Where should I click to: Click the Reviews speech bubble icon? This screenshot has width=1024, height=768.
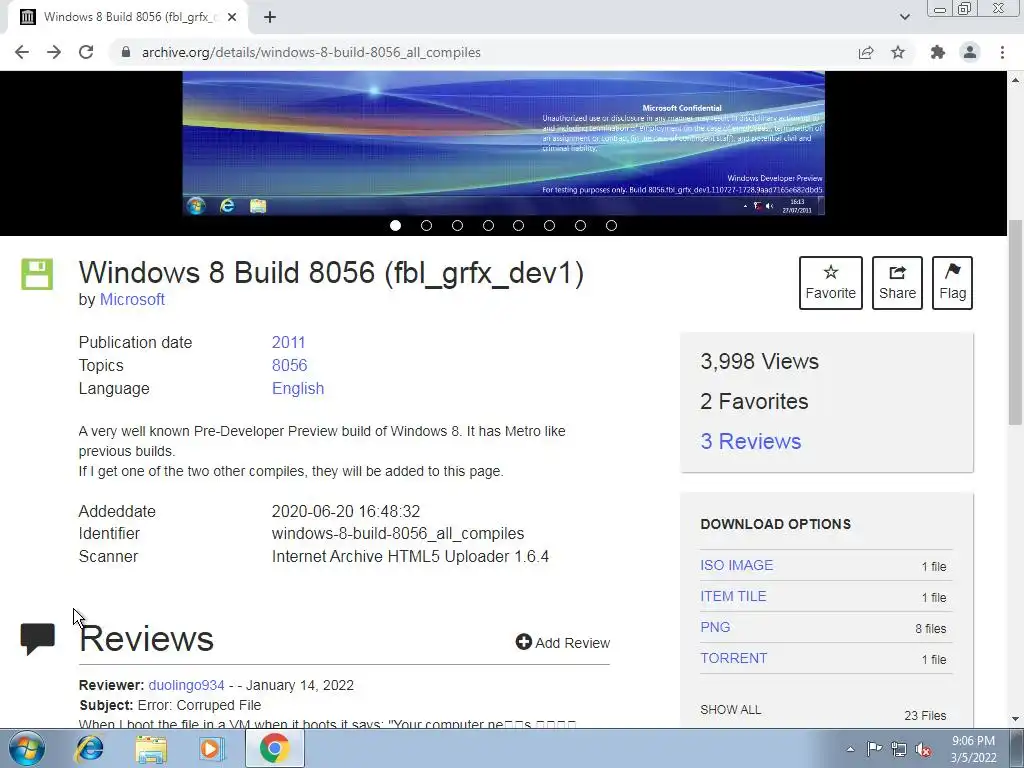(38, 639)
